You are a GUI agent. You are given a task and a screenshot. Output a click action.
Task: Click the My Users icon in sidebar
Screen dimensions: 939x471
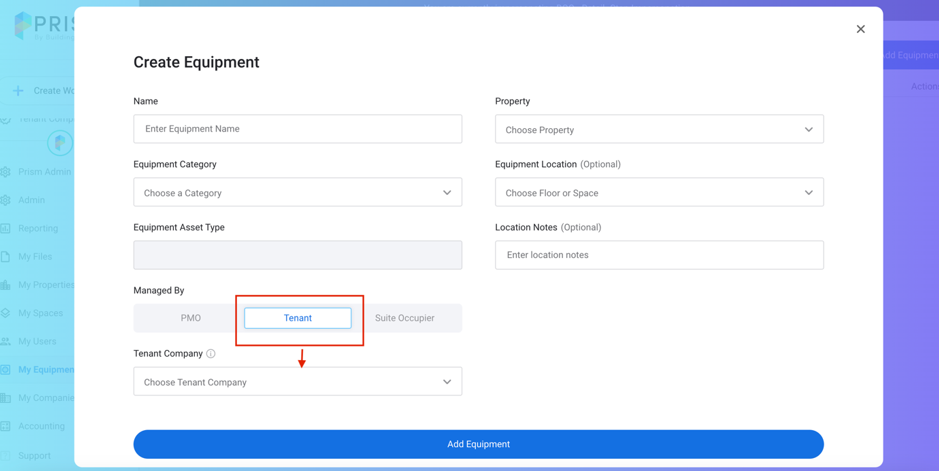coord(6,342)
